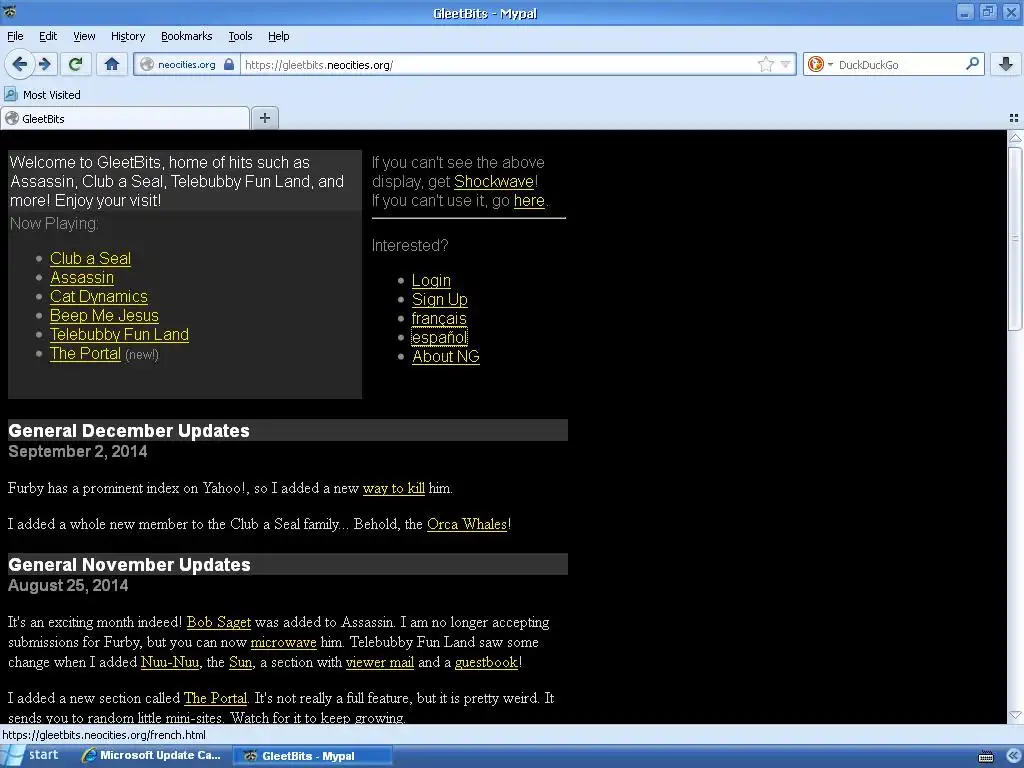Image resolution: width=1024 pixels, height=768 pixels.
Task: Switch to the español version link
Action: (440, 337)
